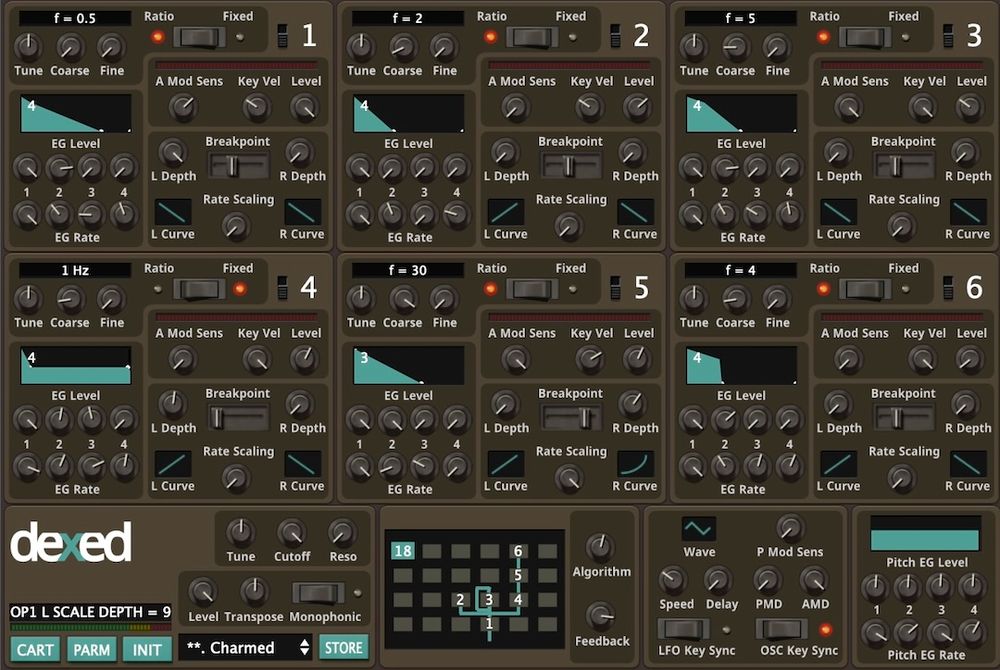The width and height of the screenshot is (1000, 670).
Task: Click operator 4 Breakpoint slider
Action: 238,418
